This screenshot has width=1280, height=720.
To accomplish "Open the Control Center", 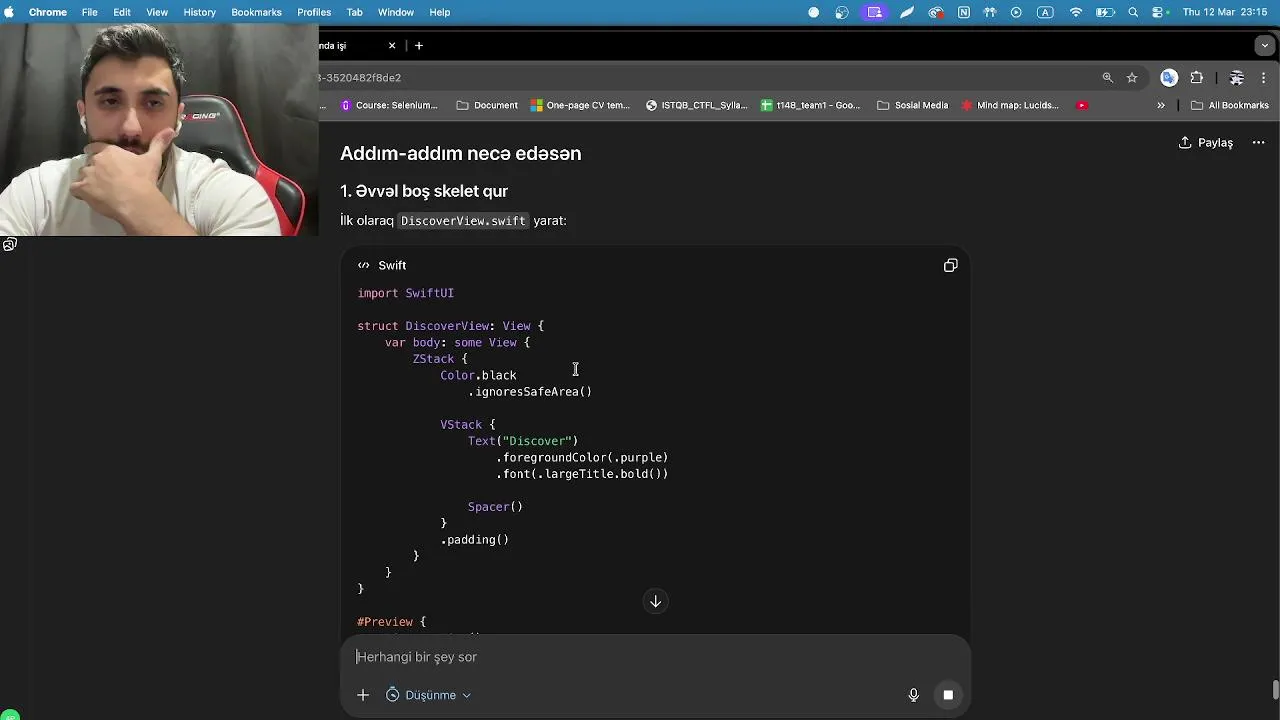I will [1160, 12].
